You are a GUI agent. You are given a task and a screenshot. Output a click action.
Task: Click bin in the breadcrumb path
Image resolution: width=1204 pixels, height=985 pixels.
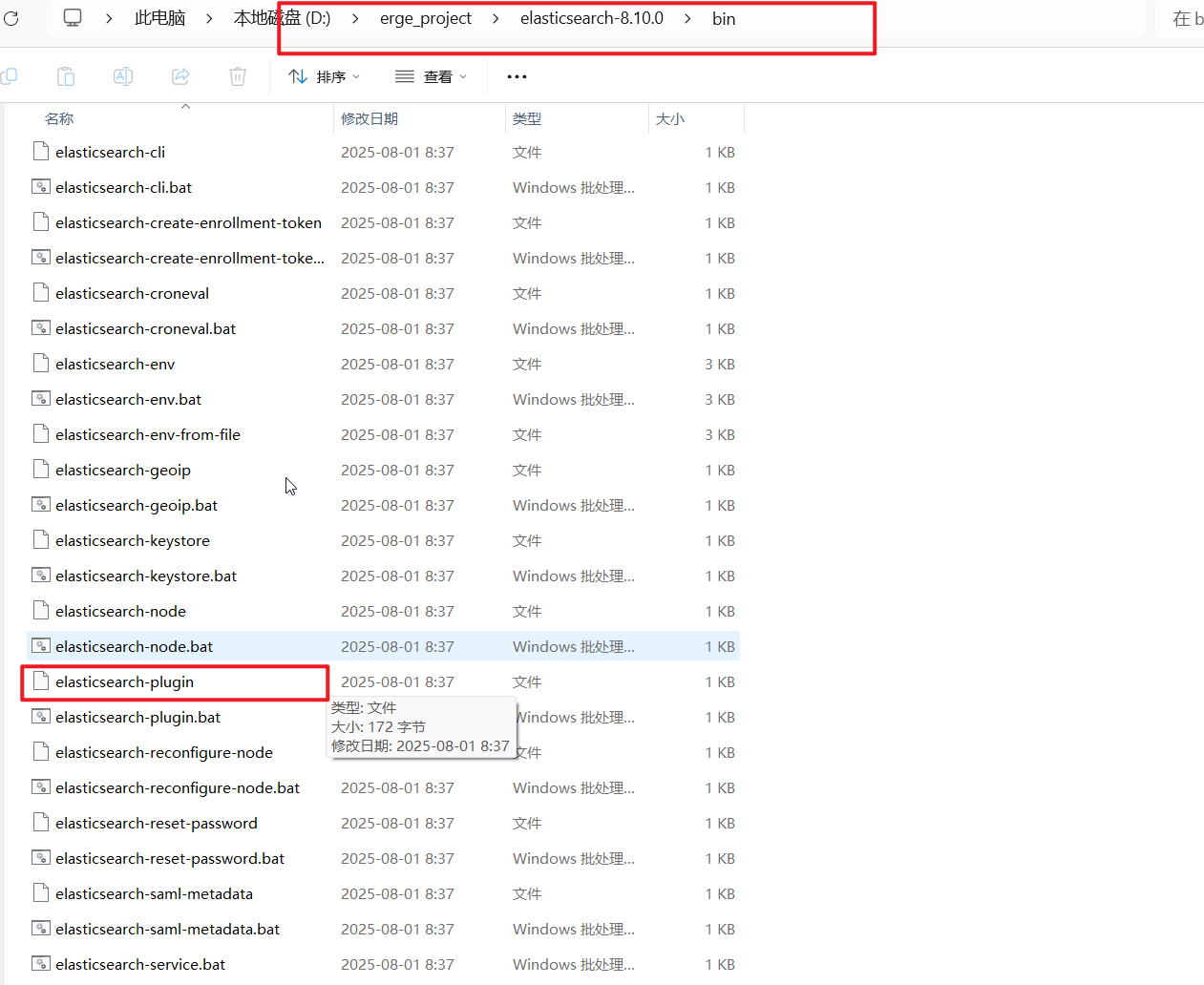click(724, 18)
